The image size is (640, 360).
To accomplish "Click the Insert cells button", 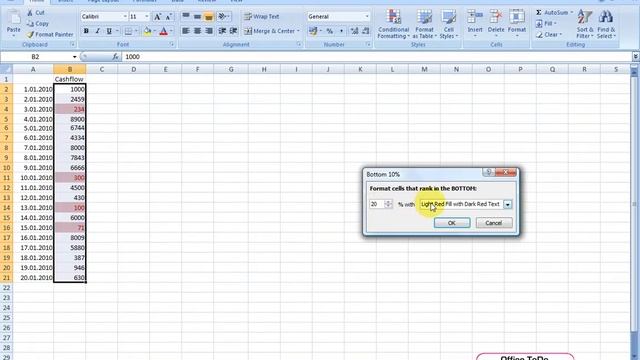I will tap(475, 24).
